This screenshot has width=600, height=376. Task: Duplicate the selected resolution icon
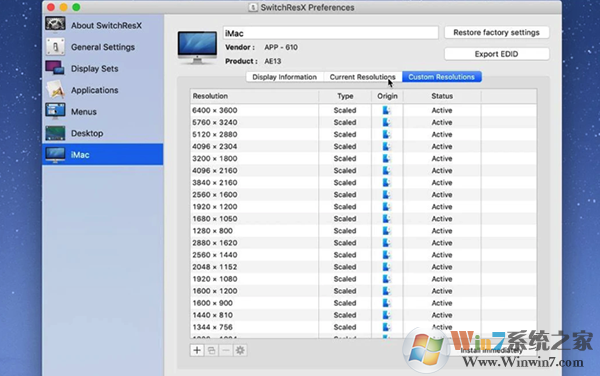pos(211,350)
